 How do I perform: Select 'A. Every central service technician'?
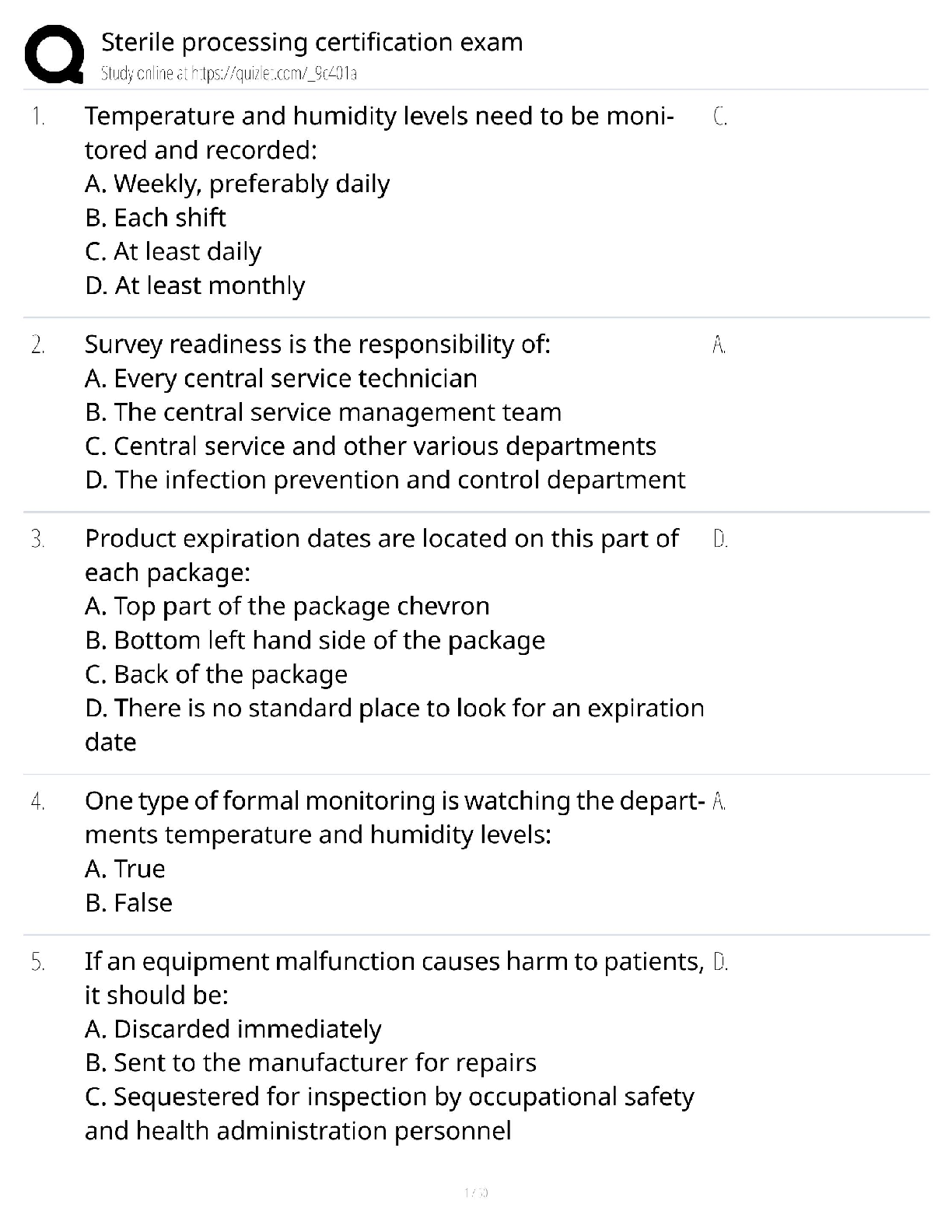pos(281,379)
